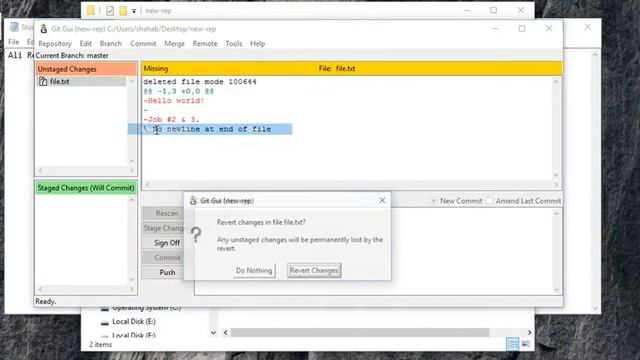Viewport: 640px width, 360px height.
Task: Click the '@@ -1,3 +0,0 @@' hunk header
Action: coord(178,91)
